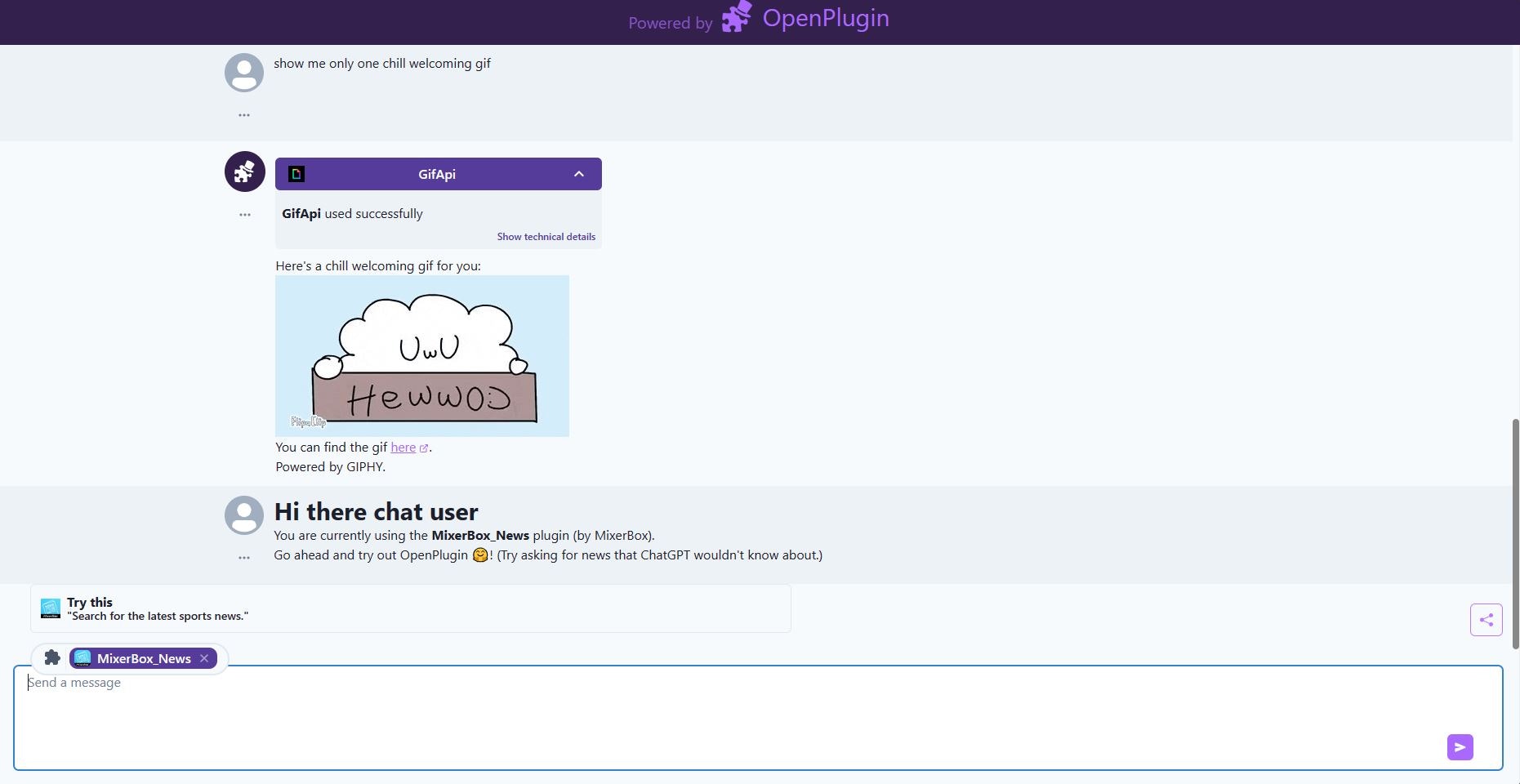Collapse the GifApi panel with chevron
This screenshot has width=1520, height=784.
click(579, 174)
